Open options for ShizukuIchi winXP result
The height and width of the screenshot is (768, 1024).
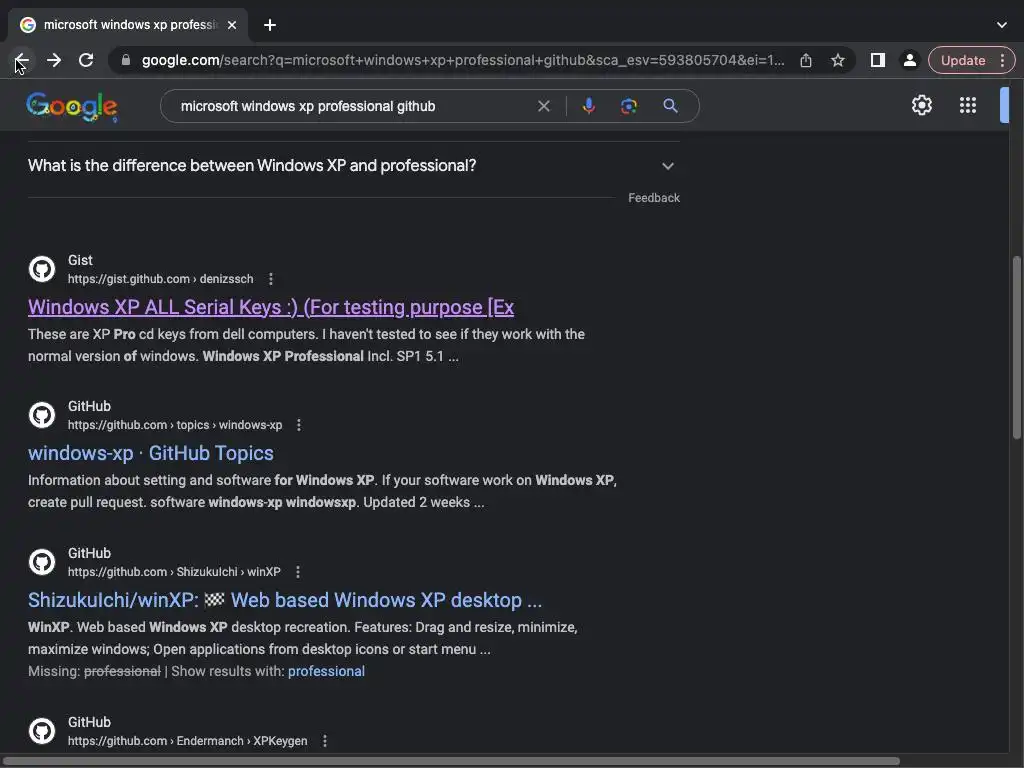[x=298, y=572]
